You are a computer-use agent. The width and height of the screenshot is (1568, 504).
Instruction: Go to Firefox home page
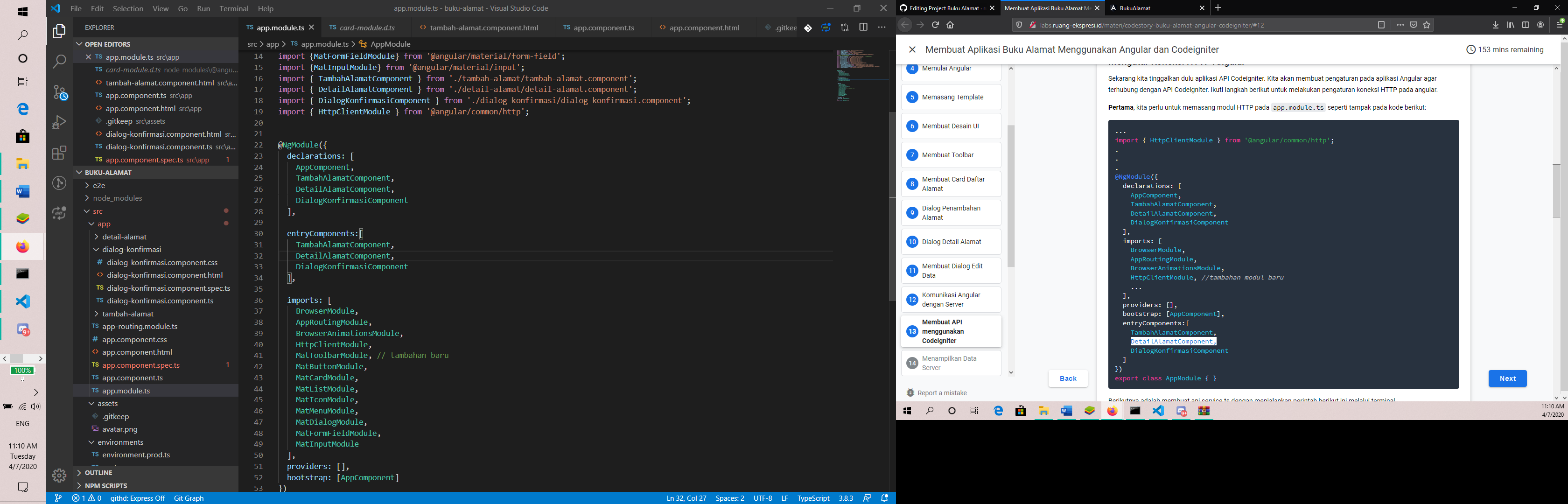(x=950, y=25)
